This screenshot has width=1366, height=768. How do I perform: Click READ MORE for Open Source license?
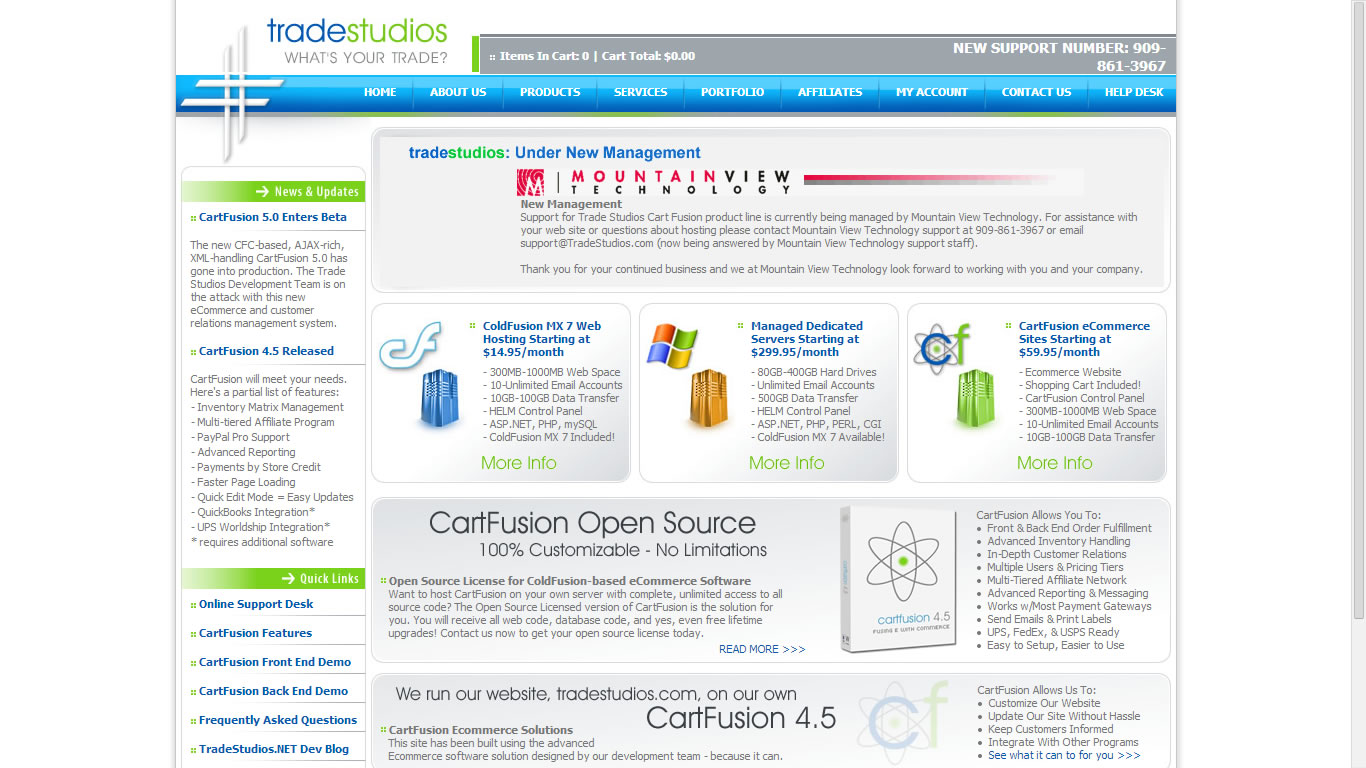pos(762,649)
